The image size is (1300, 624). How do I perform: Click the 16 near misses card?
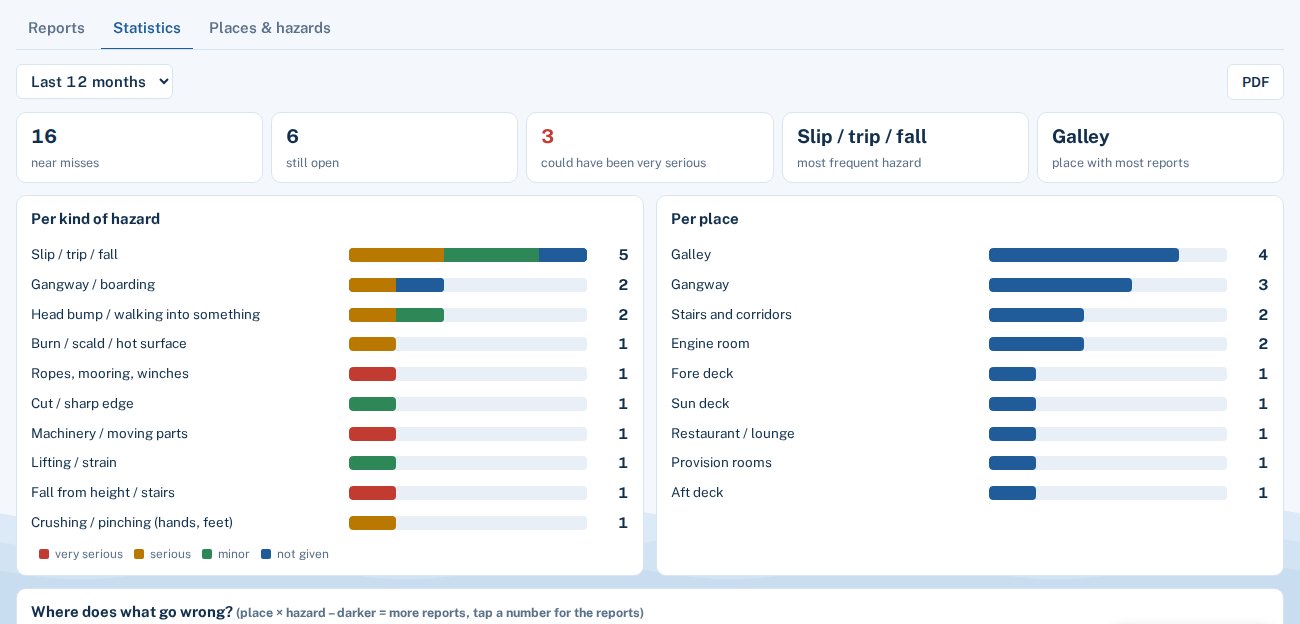(139, 147)
